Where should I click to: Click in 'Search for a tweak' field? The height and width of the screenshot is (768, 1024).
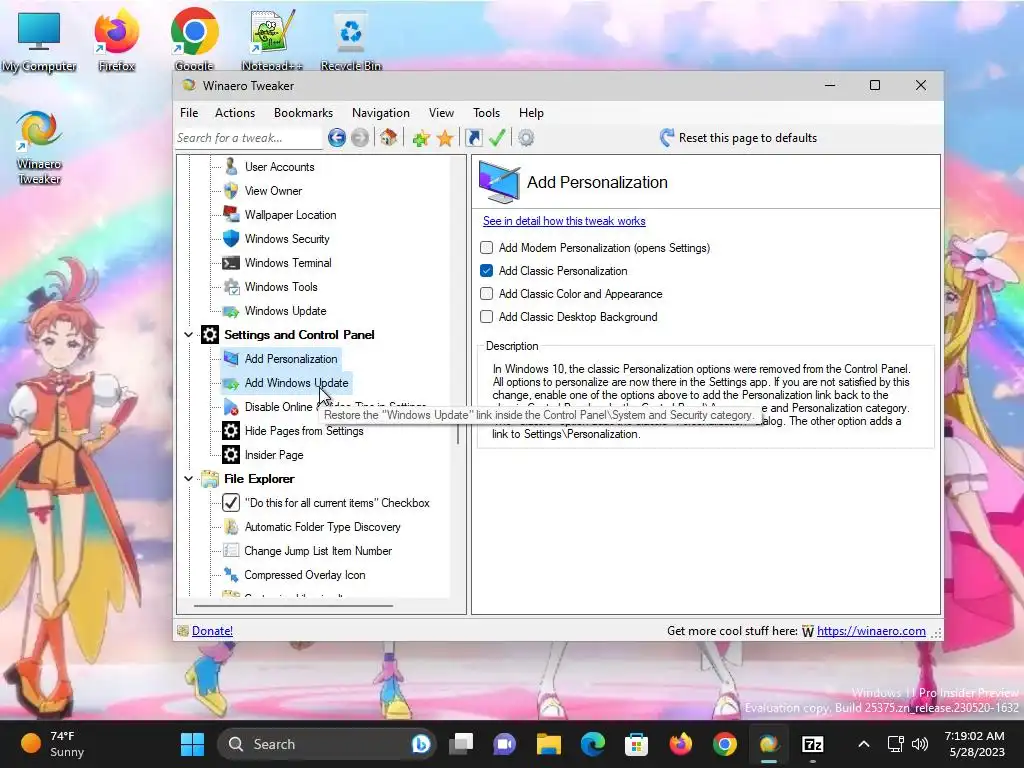point(248,138)
